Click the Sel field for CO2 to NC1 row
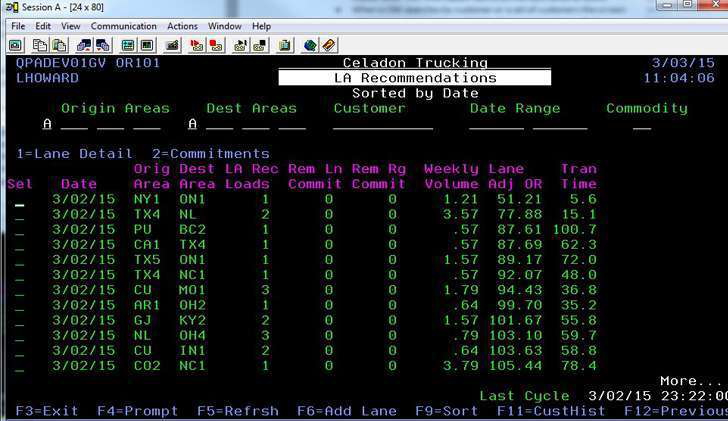Viewport: 728px width, 421px height. [x=20, y=367]
